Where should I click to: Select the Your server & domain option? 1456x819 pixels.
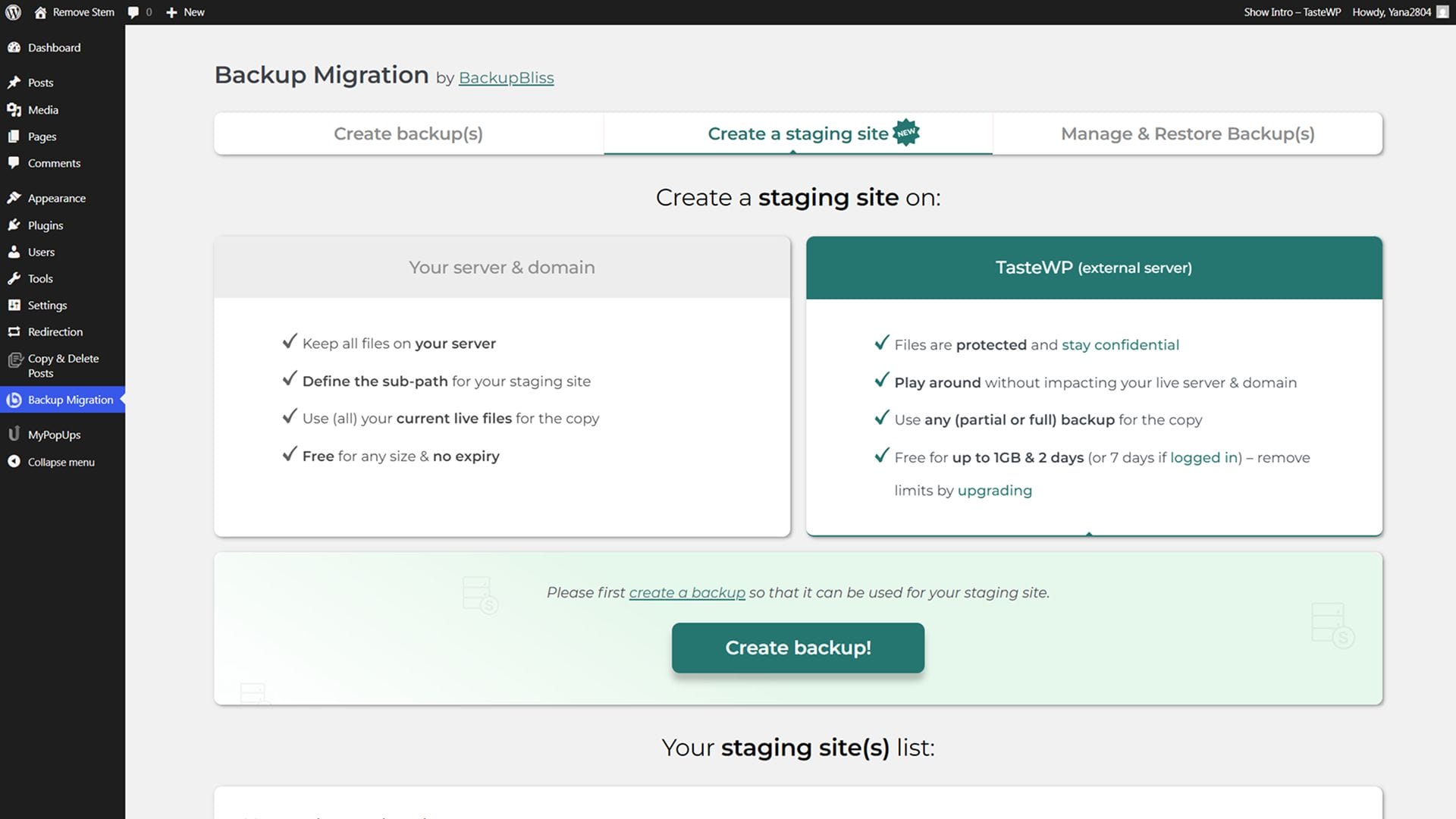tap(501, 267)
